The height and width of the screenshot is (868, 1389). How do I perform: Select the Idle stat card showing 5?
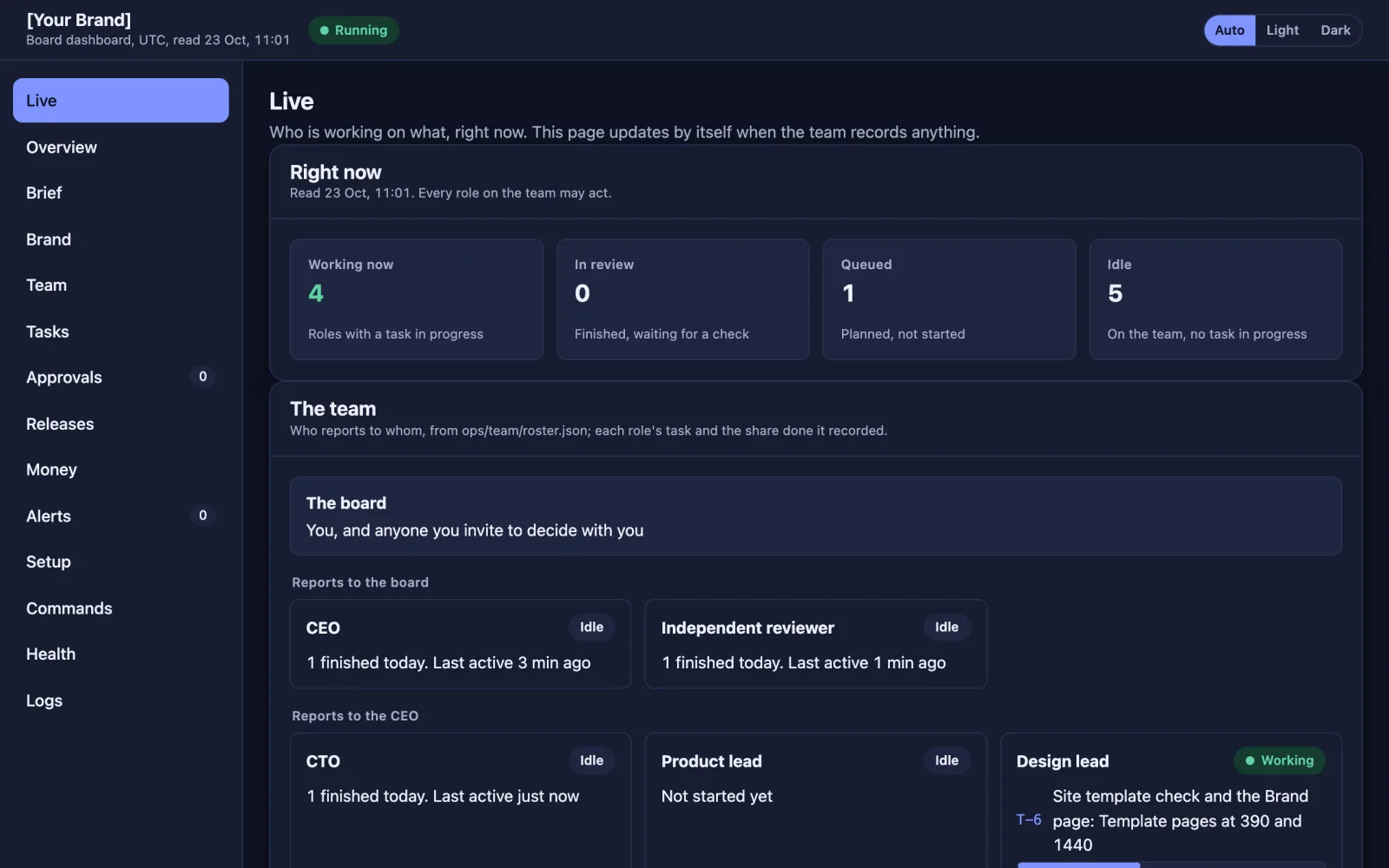1215,299
